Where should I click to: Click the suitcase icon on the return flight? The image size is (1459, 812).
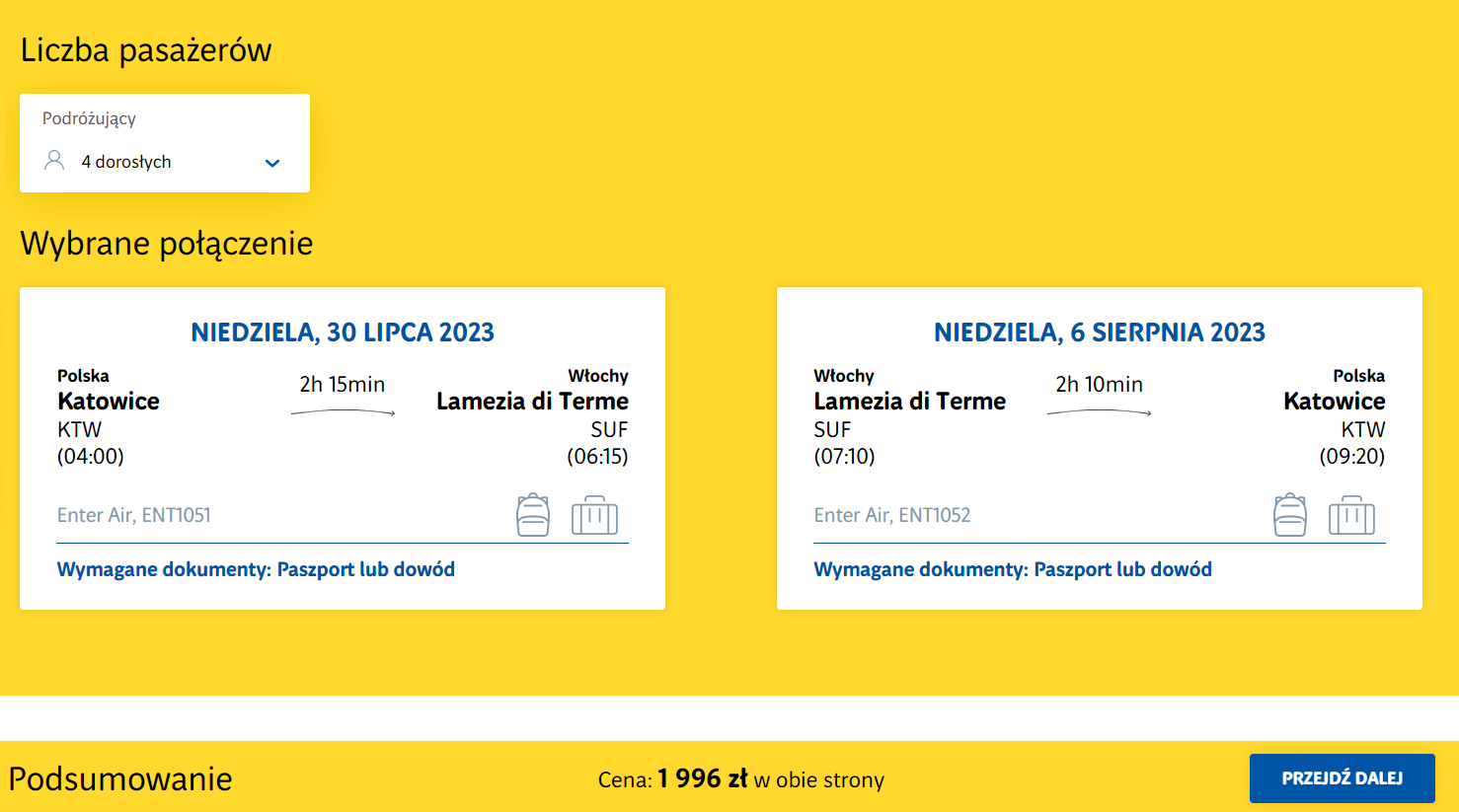point(1351,515)
